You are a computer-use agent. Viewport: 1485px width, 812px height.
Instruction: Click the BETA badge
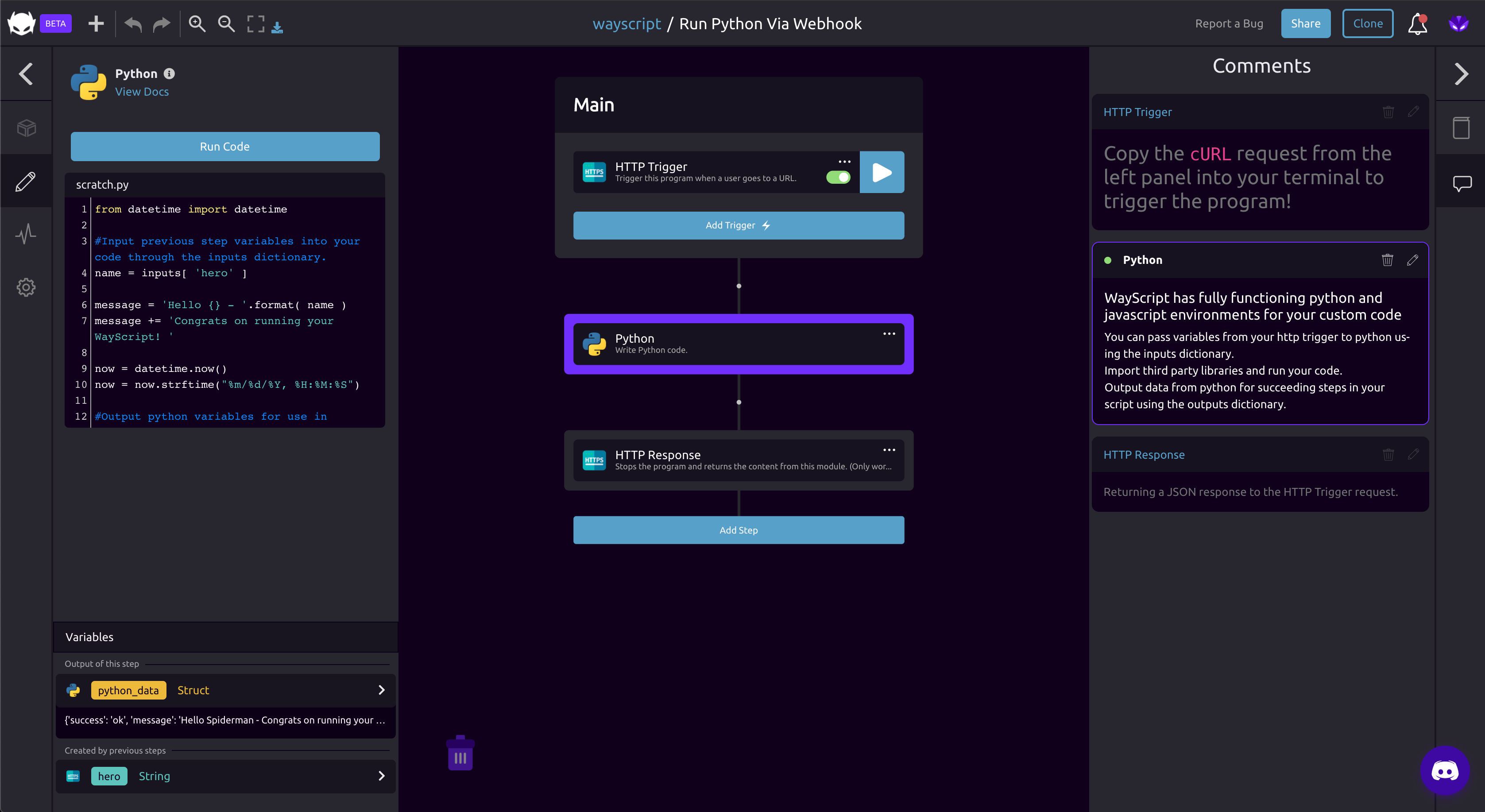[x=55, y=23]
